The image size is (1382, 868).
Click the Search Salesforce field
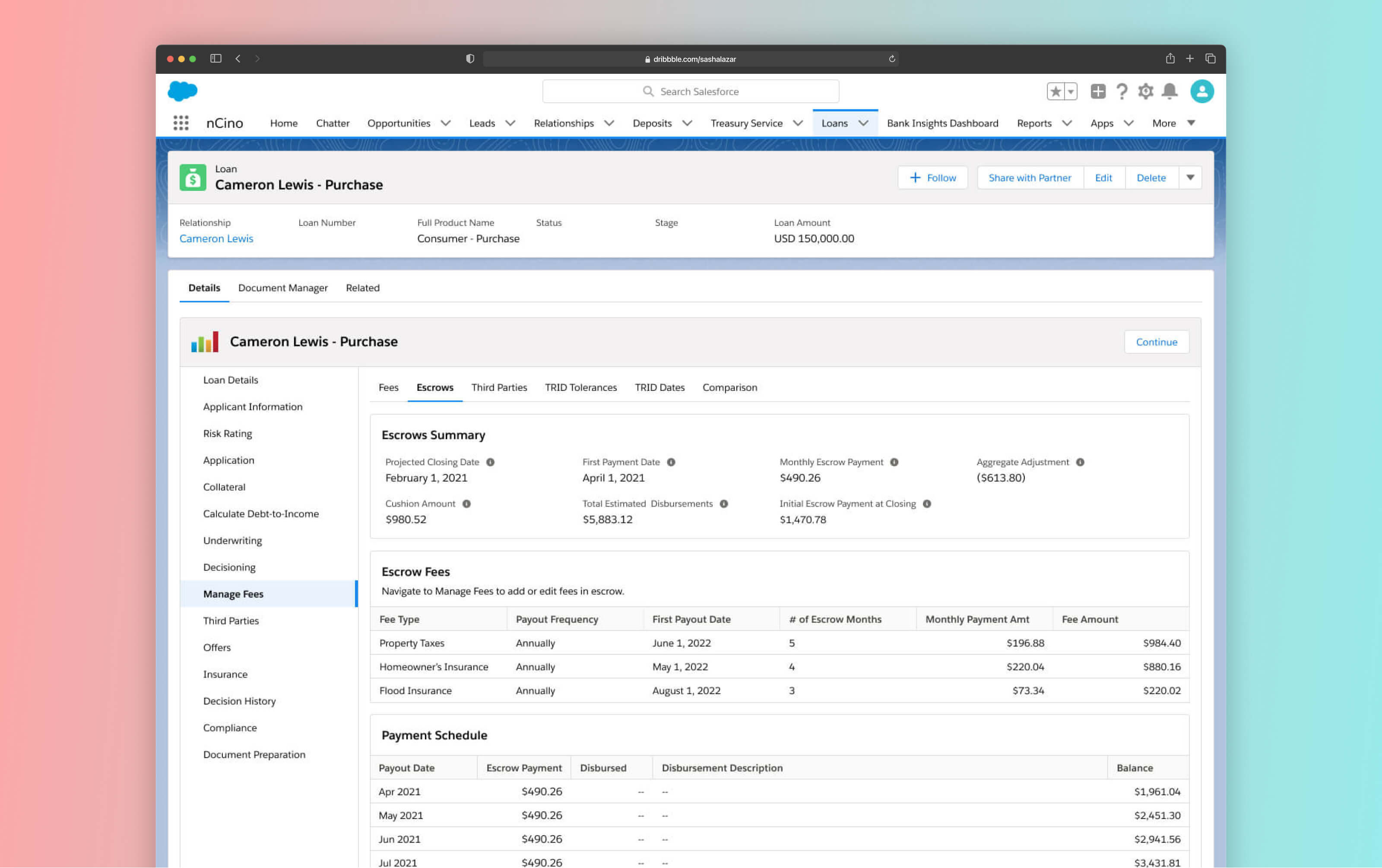(x=691, y=91)
